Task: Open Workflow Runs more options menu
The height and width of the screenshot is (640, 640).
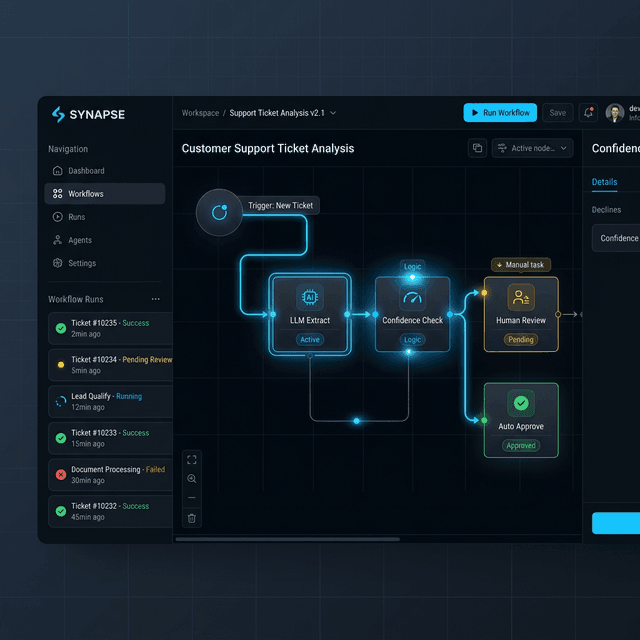Action: pyautogui.click(x=156, y=299)
